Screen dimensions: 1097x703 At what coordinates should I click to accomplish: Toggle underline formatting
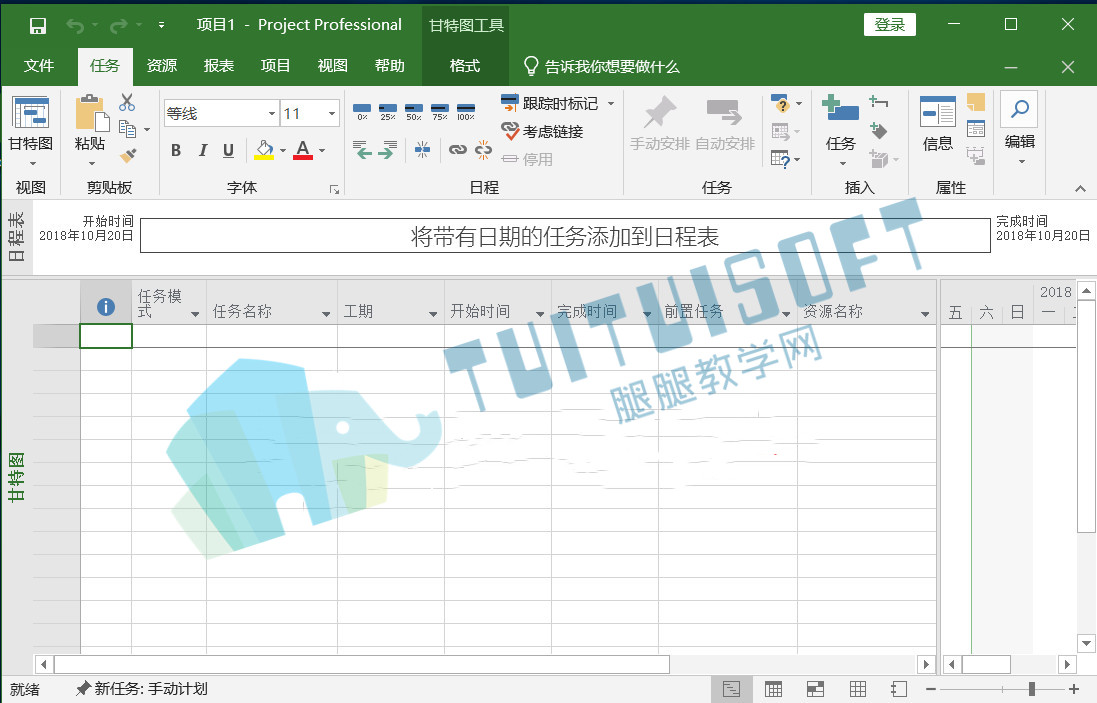(228, 150)
